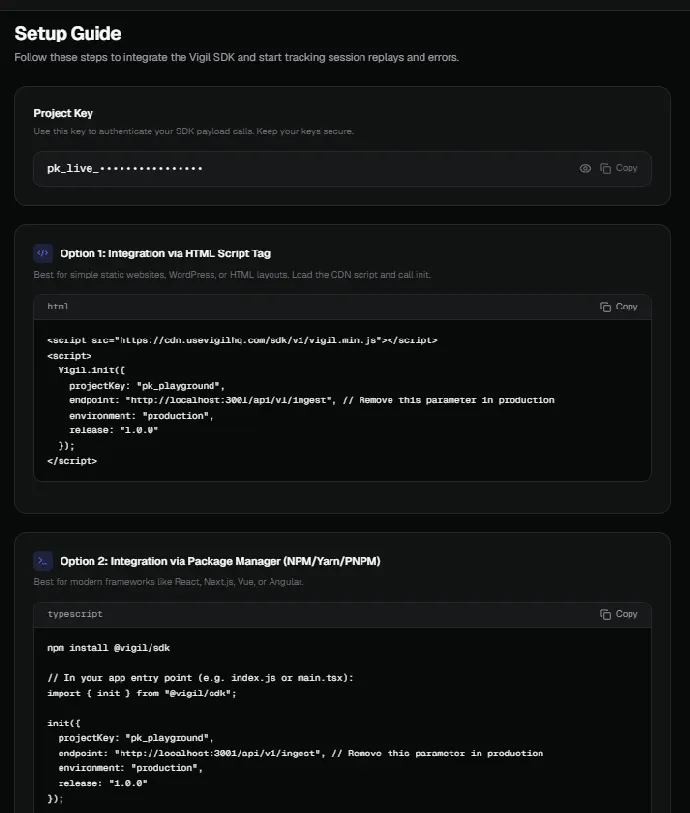Viewport: 690px width, 813px height.
Task: Click the 'typescript' language label
Action: coord(75,614)
